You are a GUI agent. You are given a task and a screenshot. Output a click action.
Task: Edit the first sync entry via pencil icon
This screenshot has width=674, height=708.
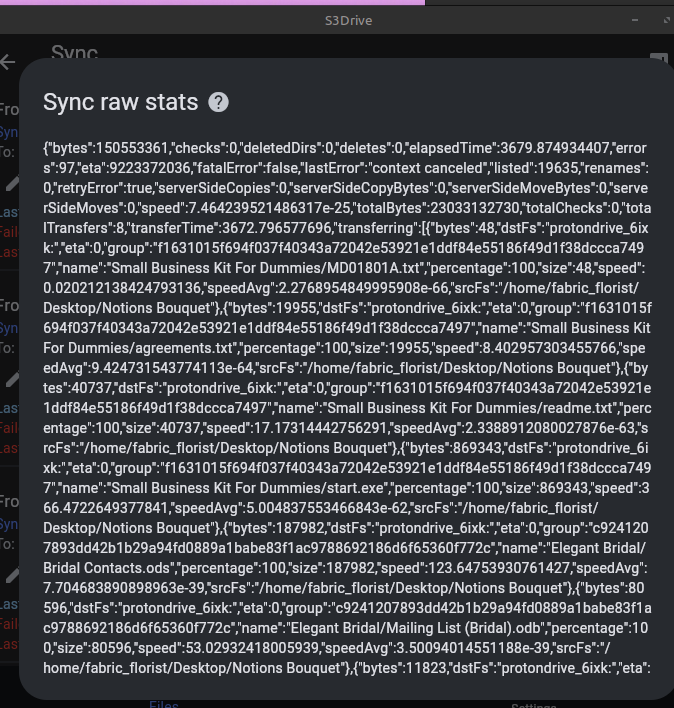click(x=13, y=183)
